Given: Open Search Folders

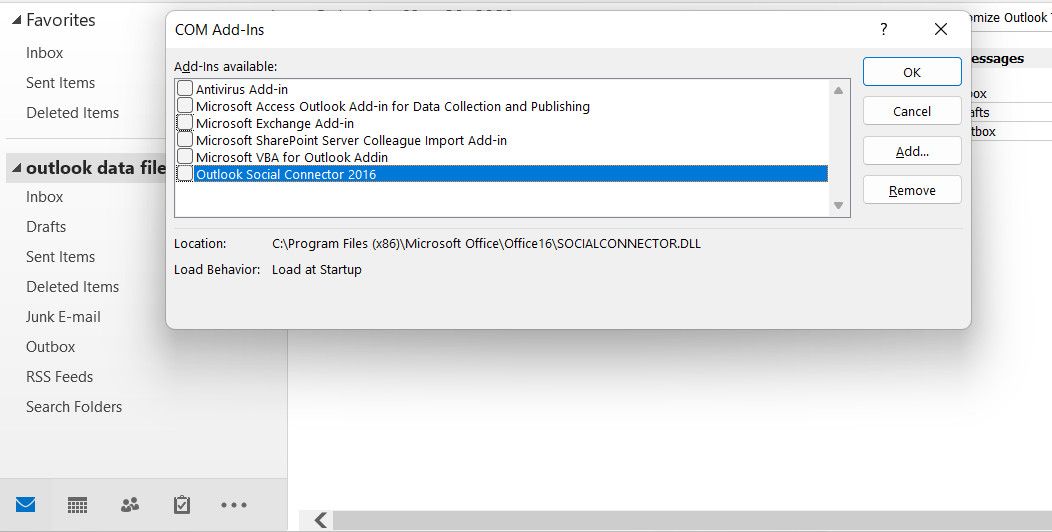Looking at the screenshot, I should pos(74,407).
